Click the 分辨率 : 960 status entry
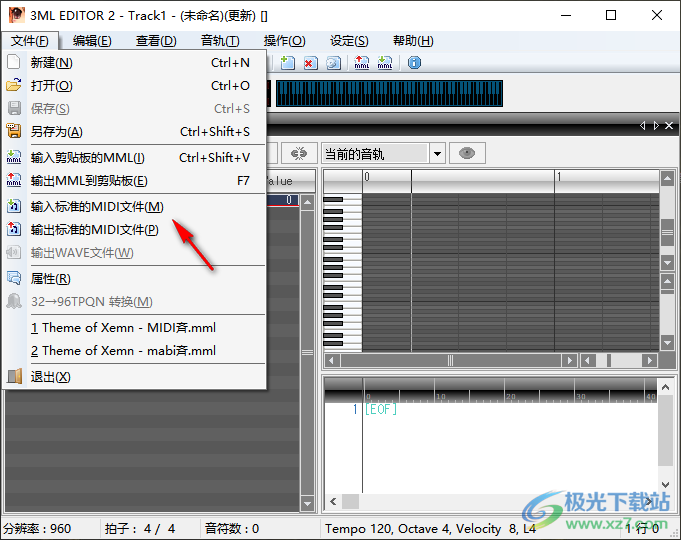 pos(37,529)
